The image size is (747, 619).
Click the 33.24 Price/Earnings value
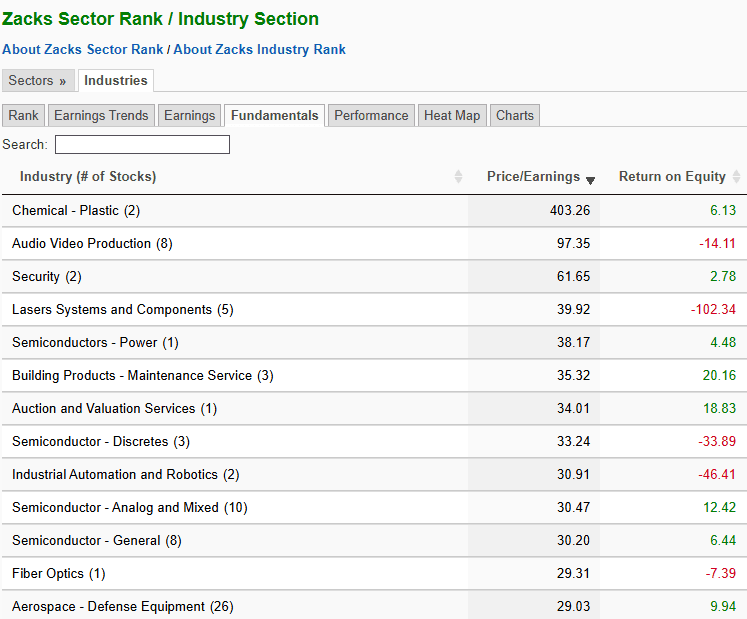(574, 441)
